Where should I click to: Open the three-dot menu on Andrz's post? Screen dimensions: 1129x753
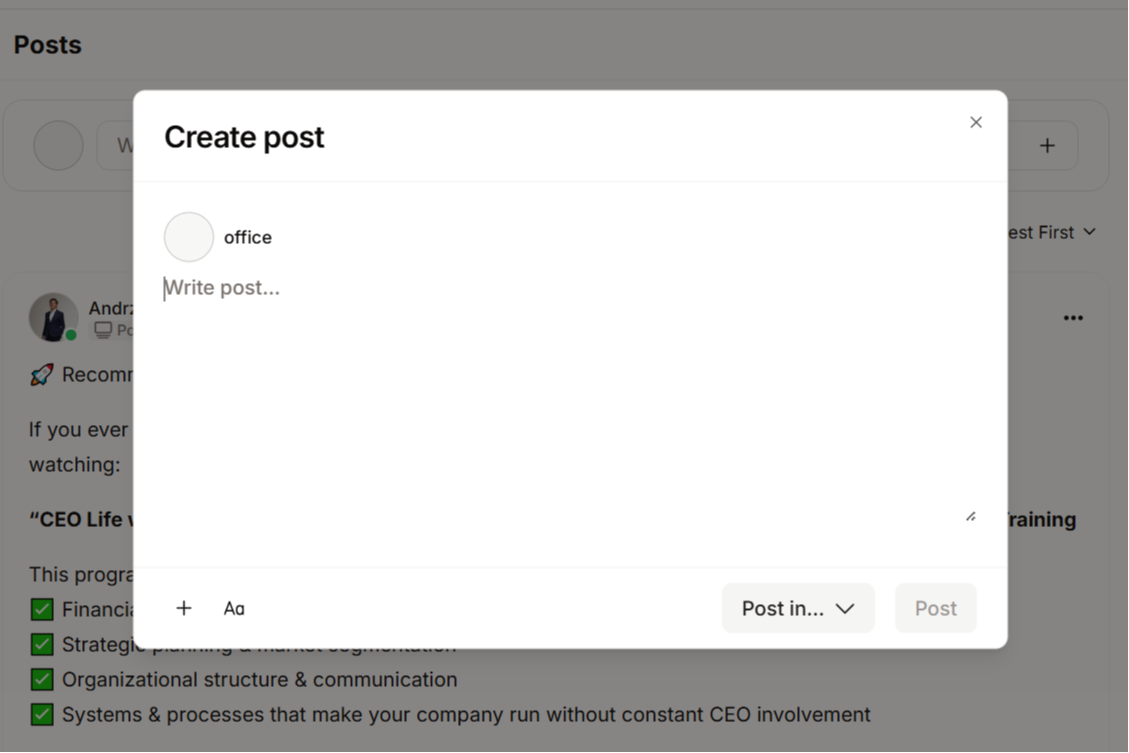click(1073, 318)
